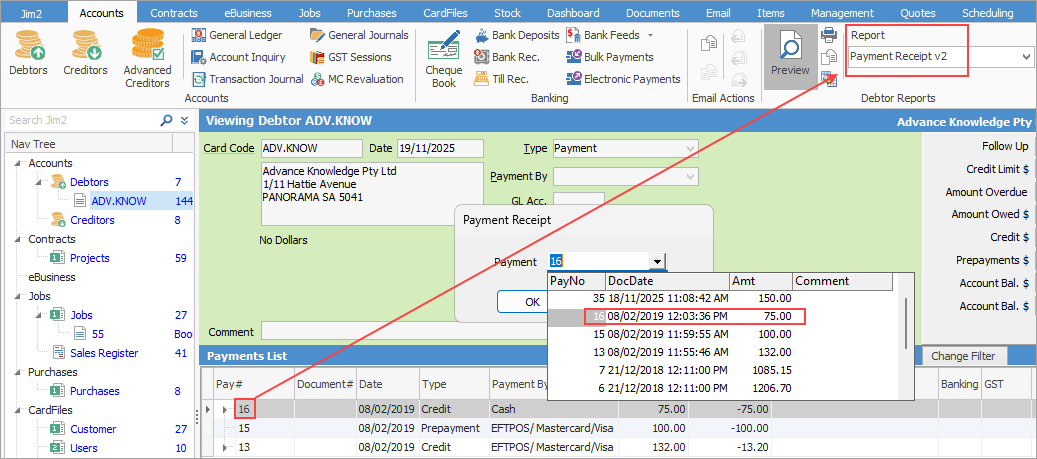Collapse the Jobs node in Nav Tree
1037x459 pixels.
pyautogui.click(x=19, y=296)
